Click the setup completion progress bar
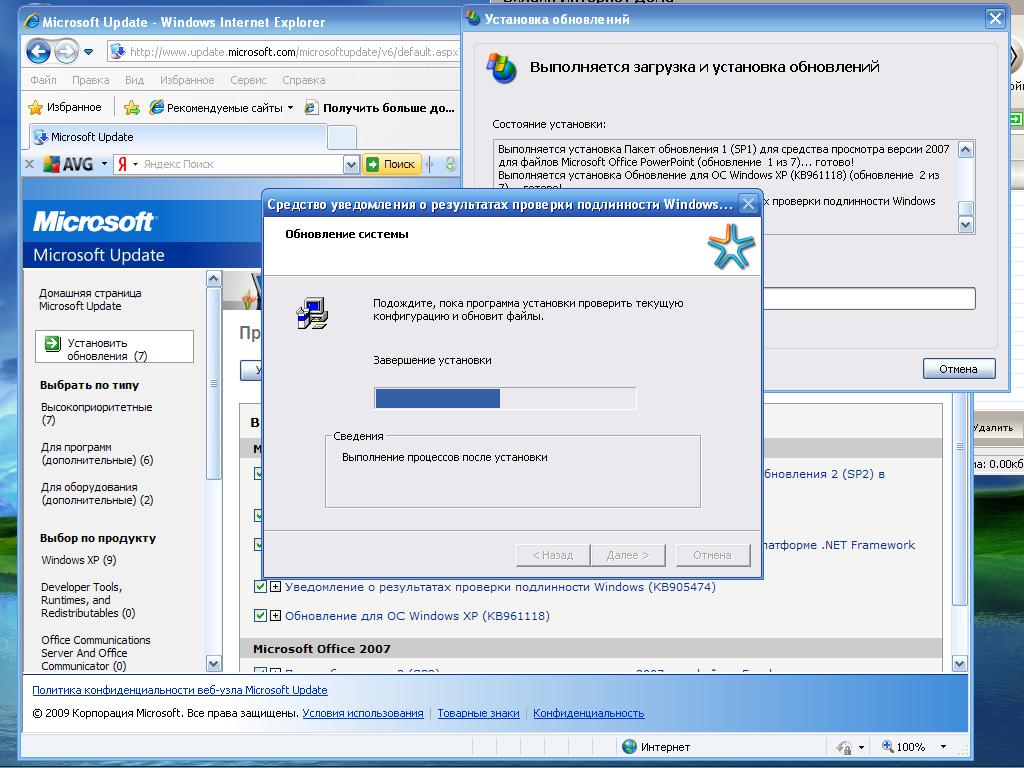This screenshot has width=1024, height=768. 505,399
